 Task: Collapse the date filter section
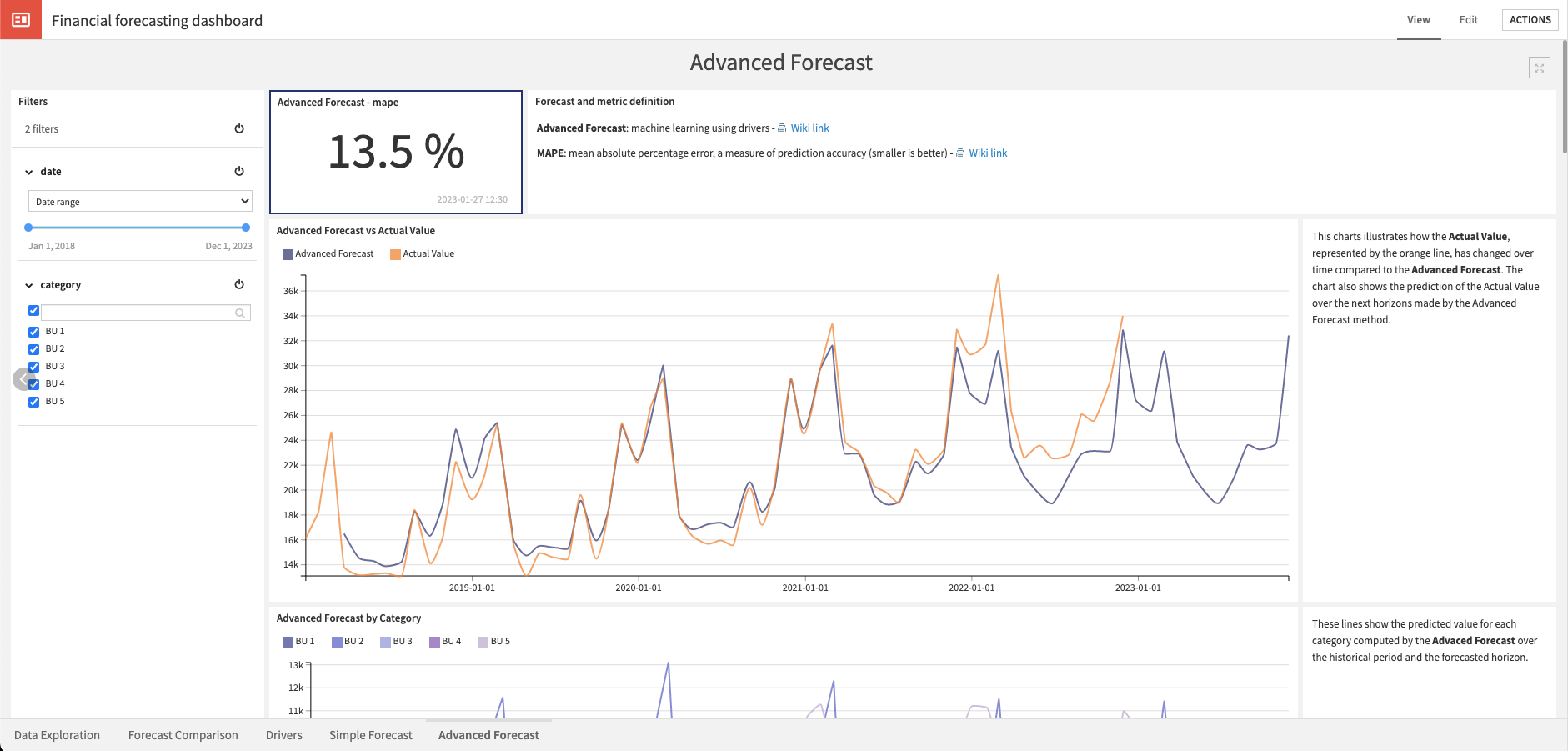click(x=30, y=171)
